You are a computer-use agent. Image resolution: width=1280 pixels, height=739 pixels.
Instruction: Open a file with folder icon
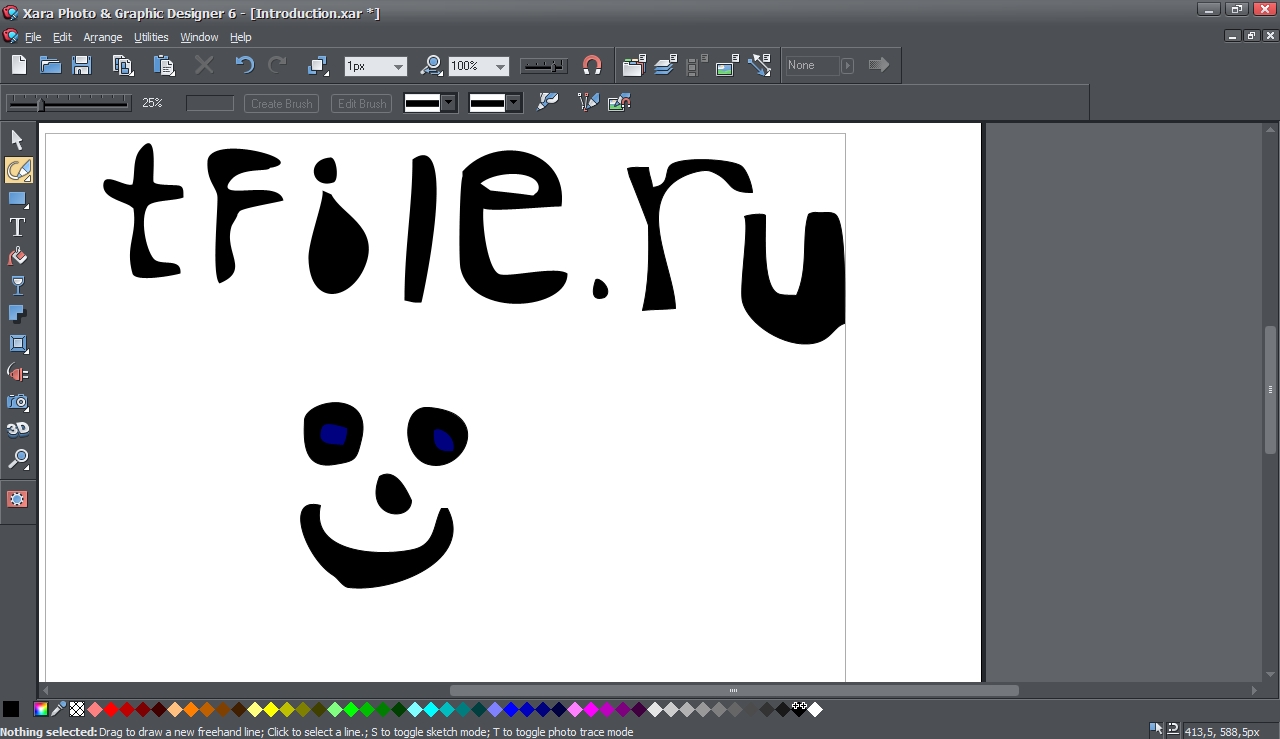pos(50,65)
